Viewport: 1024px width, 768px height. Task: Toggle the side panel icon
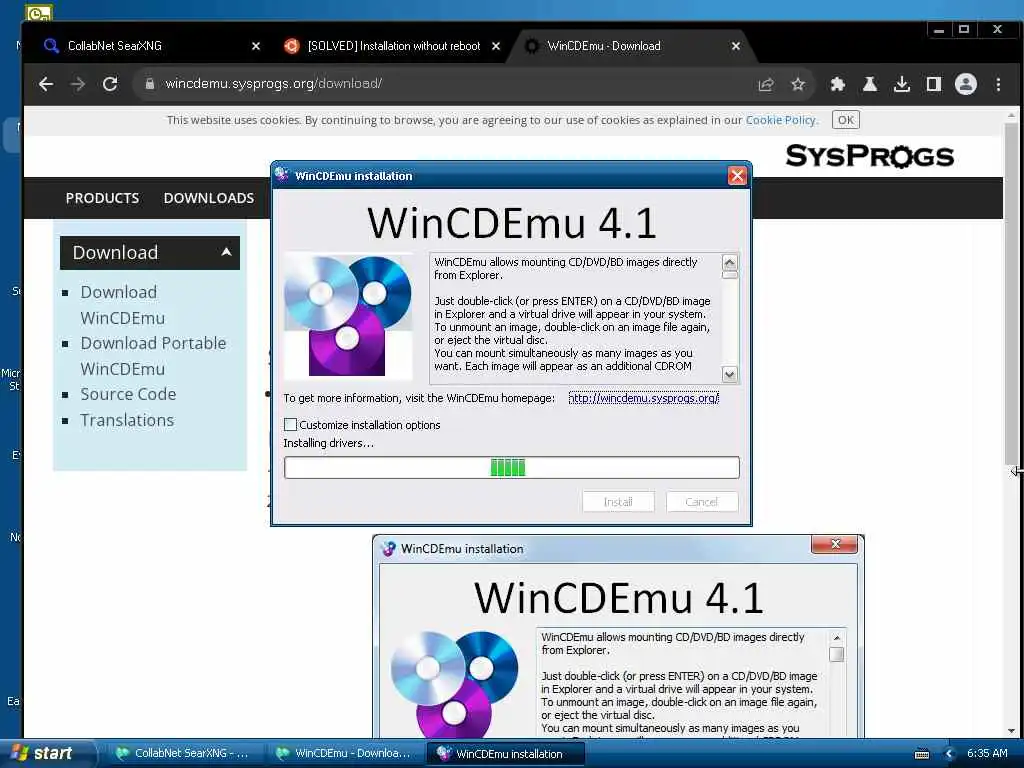coord(934,84)
